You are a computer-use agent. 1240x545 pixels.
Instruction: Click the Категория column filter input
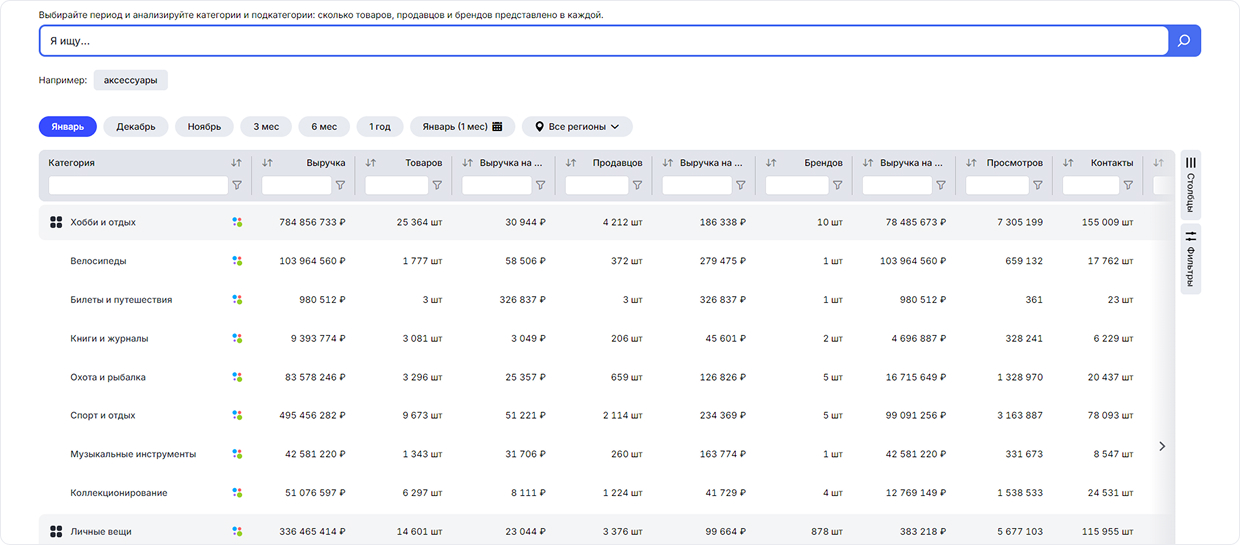pos(138,185)
